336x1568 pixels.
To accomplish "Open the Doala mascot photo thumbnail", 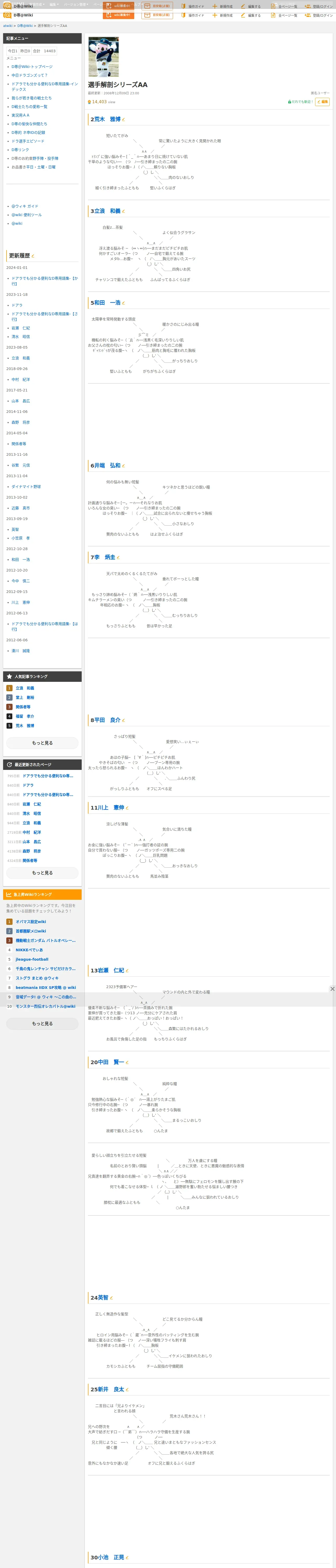I will point(104,57).
